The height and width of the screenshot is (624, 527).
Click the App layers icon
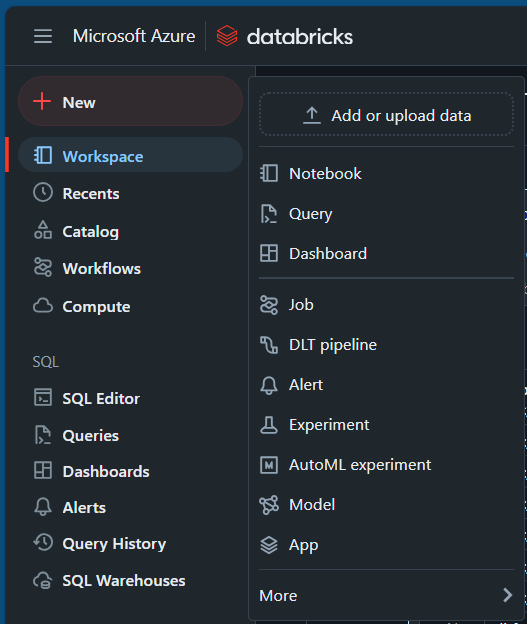(269, 545)
